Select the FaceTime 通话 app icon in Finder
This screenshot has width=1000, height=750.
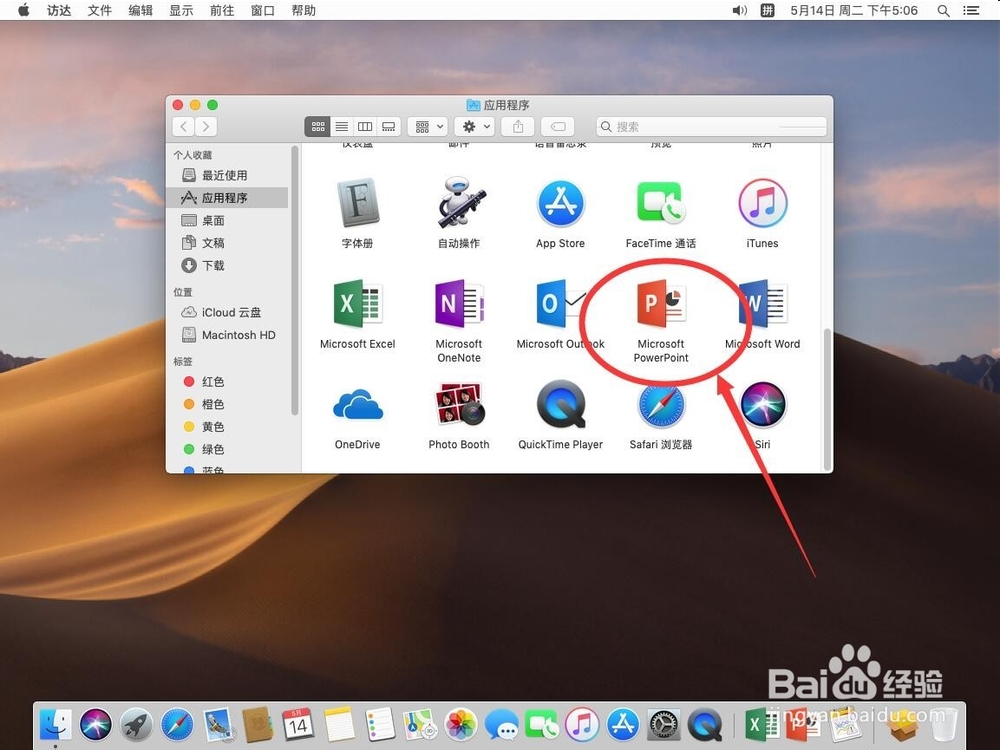[661, 203]
